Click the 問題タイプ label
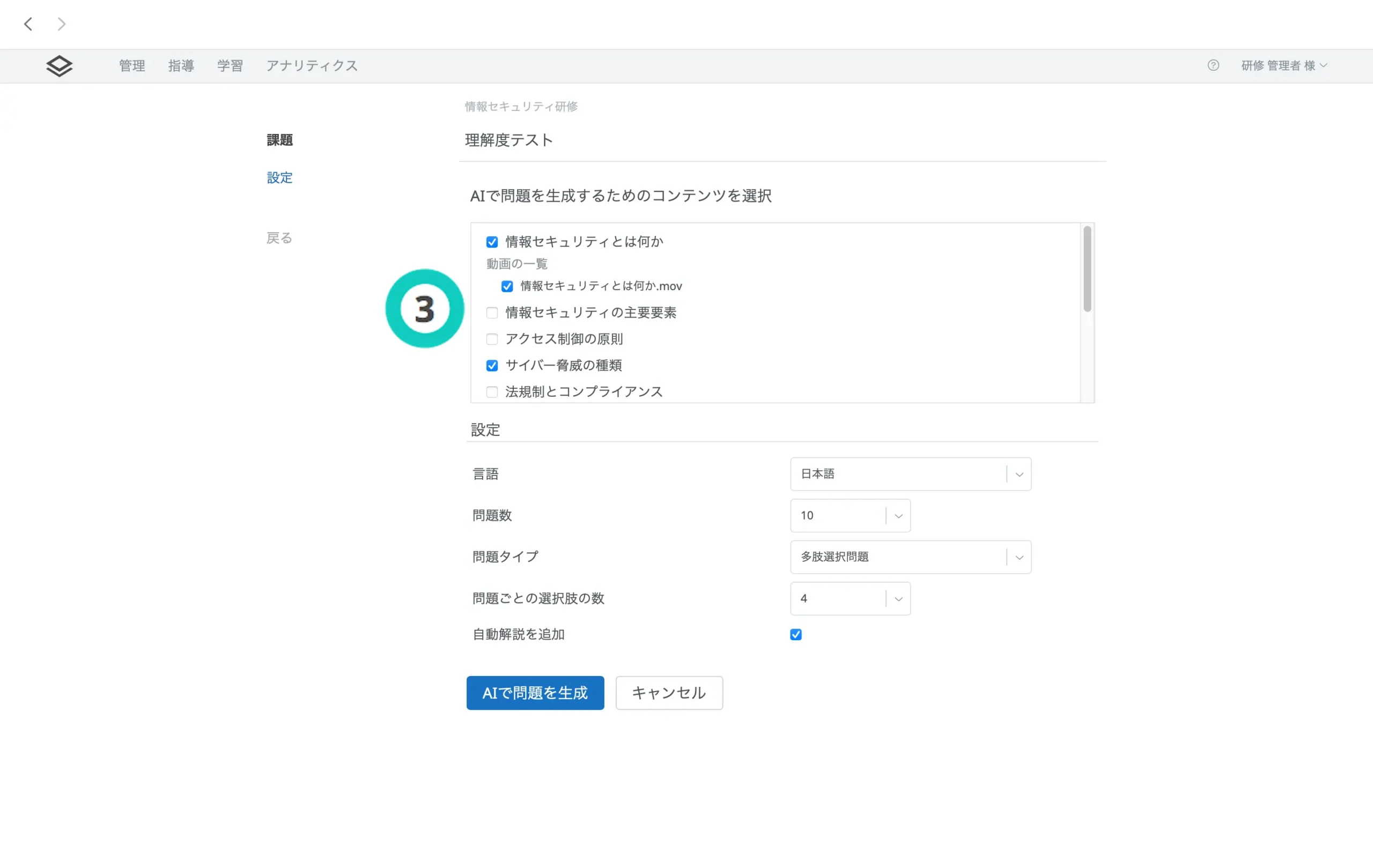 tap(505, 558)
